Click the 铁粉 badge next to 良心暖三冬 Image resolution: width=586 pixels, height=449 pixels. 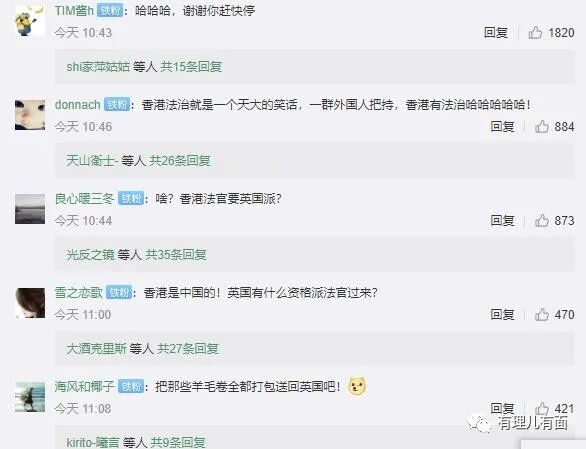131,198
